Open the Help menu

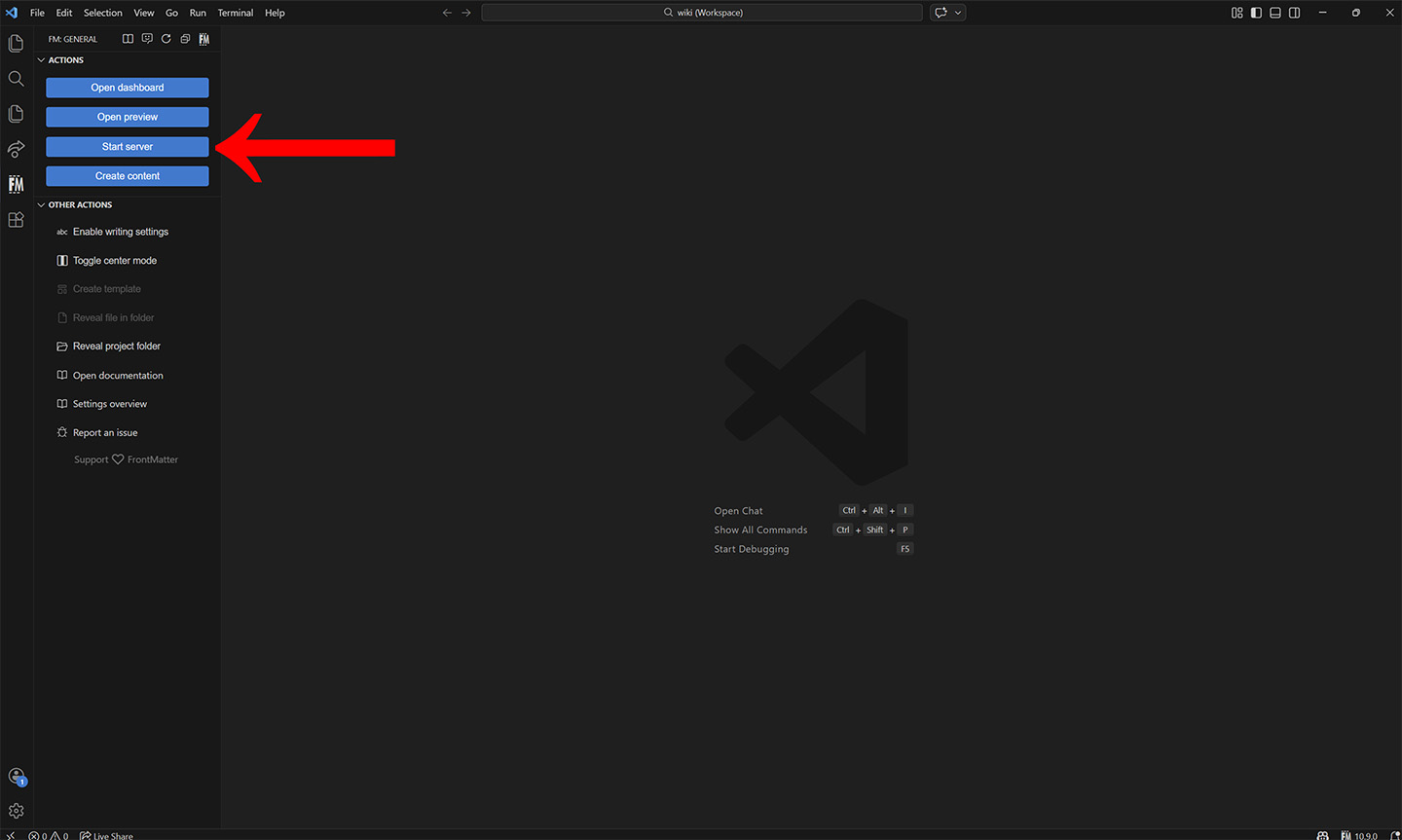(275, 13)
